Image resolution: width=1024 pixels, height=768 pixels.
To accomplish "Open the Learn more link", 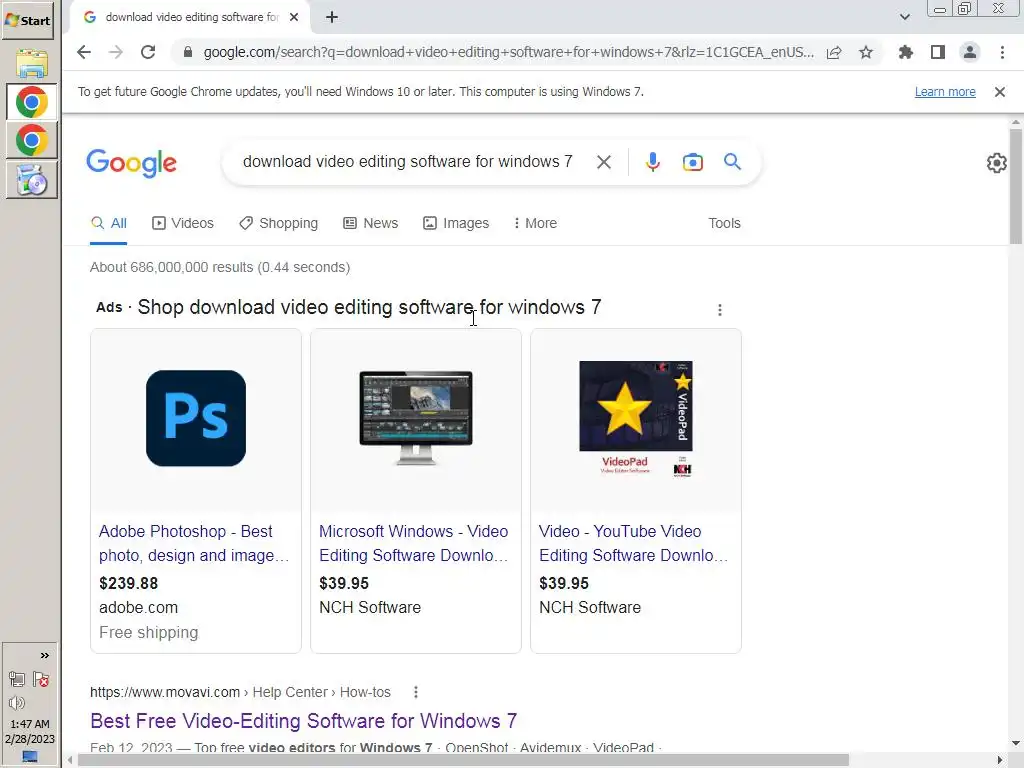I will (945, 92).
